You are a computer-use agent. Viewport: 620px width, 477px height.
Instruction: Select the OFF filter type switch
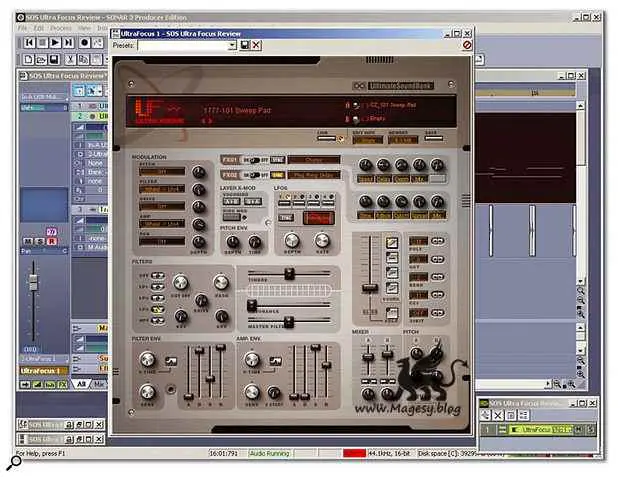pyautogui.click(x=158, y=275)
